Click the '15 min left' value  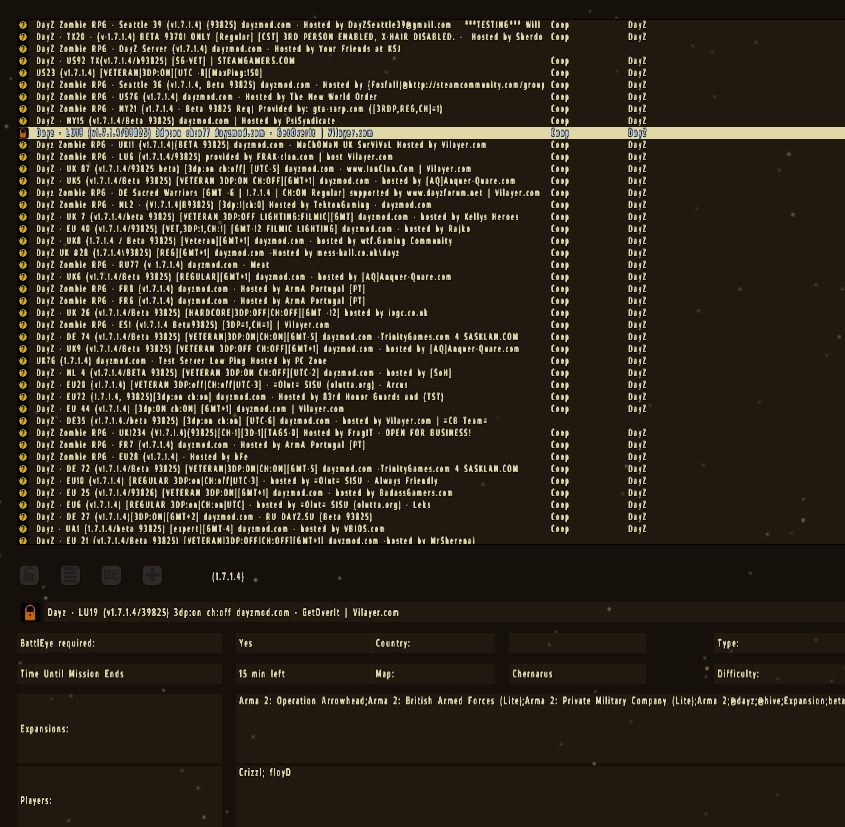pyautogui.click(x=262, y=674)
